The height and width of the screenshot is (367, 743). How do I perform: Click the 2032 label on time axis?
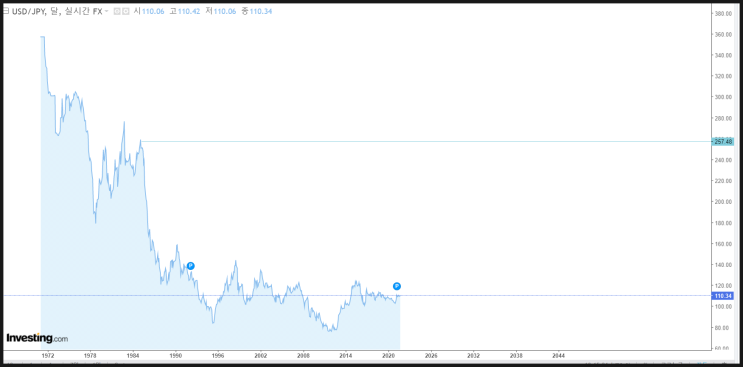474,355
